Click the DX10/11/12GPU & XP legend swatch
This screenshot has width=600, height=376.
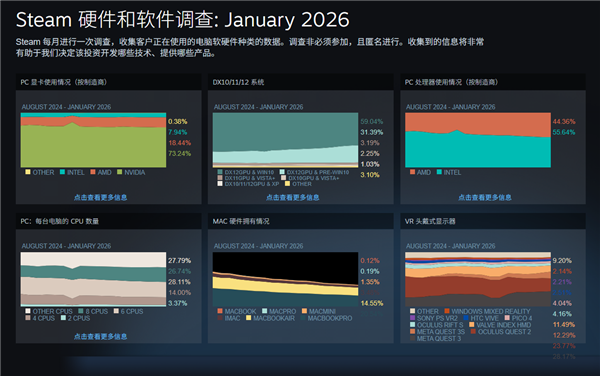pos(220,184)
